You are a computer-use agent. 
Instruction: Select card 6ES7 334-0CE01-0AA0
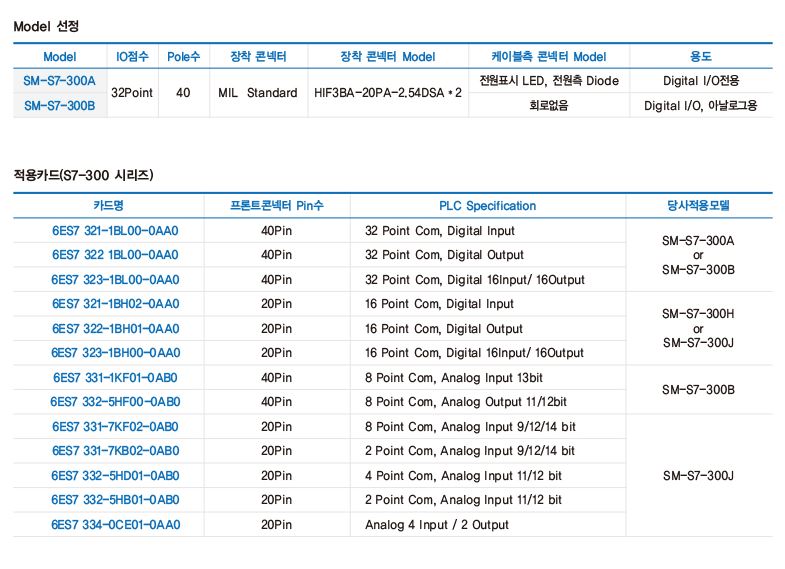[116, 525]
